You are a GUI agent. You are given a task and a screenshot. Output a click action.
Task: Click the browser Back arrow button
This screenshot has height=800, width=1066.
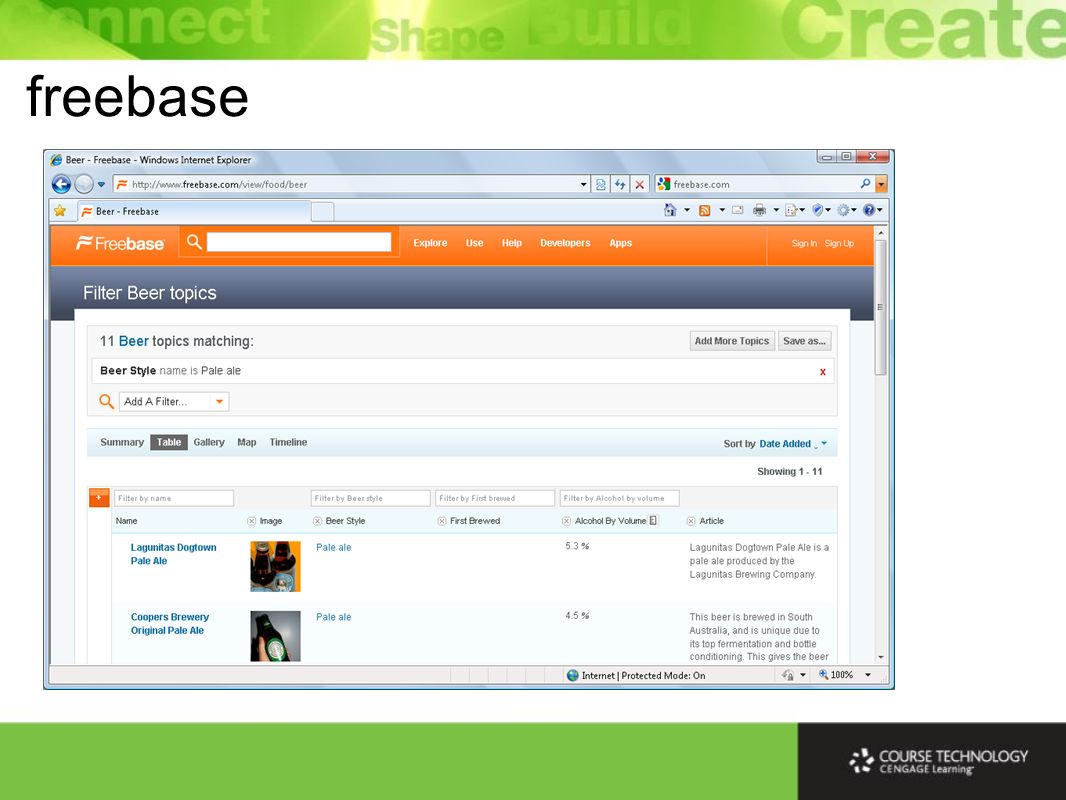[x=61, y=184]
